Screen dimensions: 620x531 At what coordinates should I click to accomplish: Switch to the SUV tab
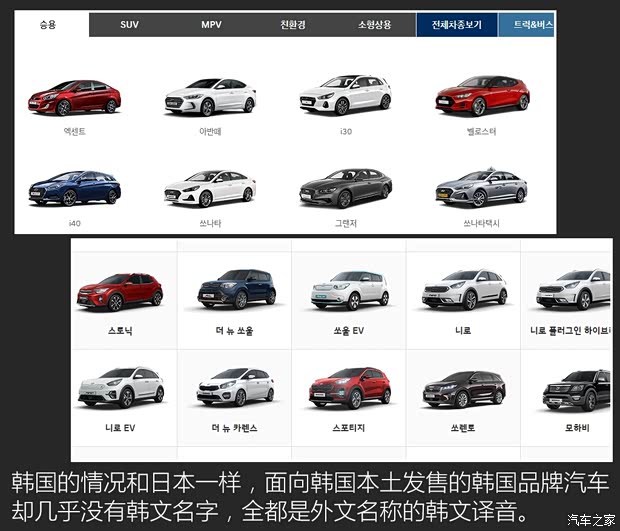click(x=129, y=25)
